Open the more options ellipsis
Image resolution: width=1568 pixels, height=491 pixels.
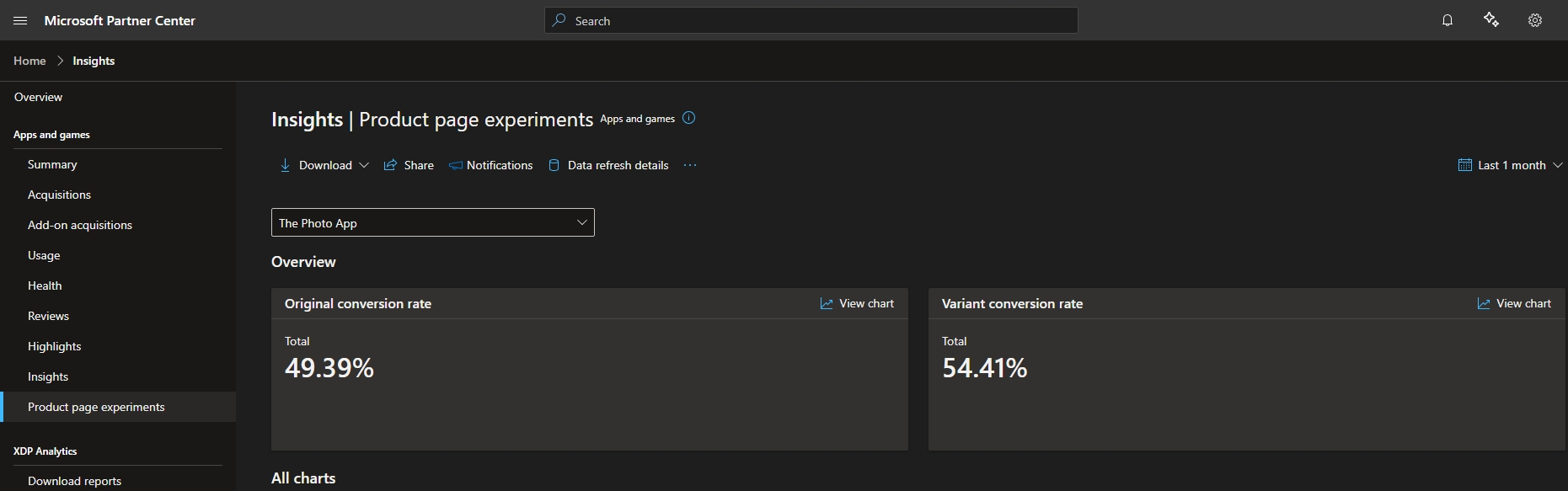(690, 165)
